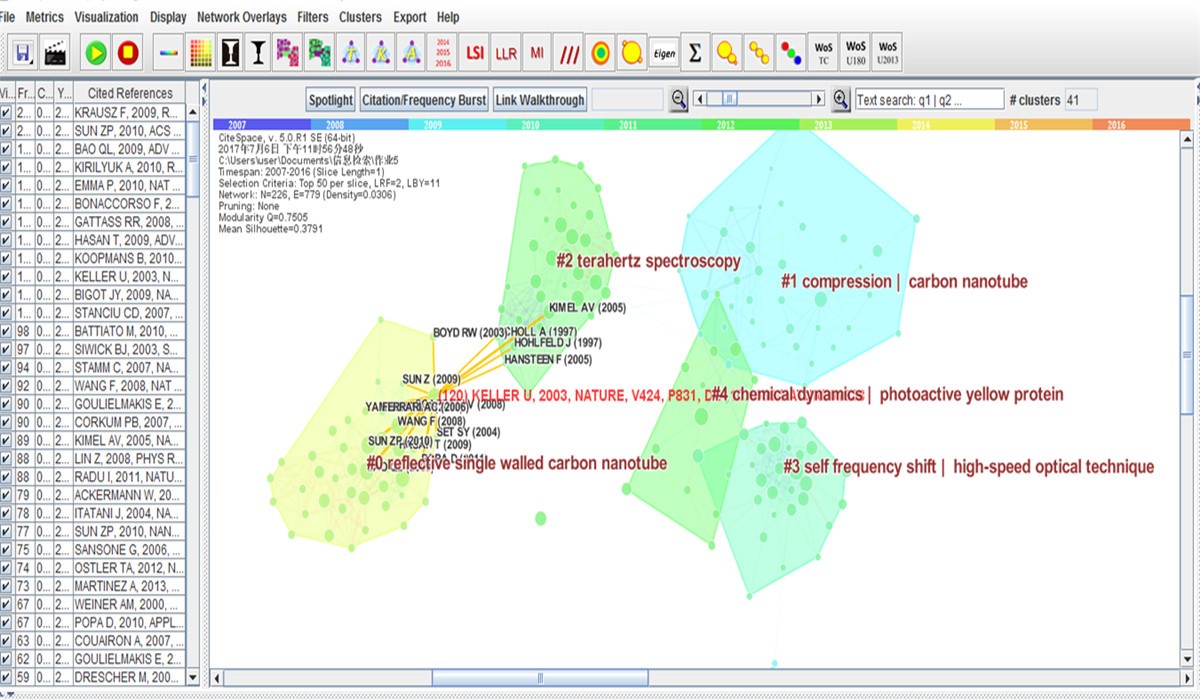Viewport: 1200px width, 700px height.
Task: Uncheck visibility for KRAUSZ F, 2009 row
Action: [x=7, y=113]
